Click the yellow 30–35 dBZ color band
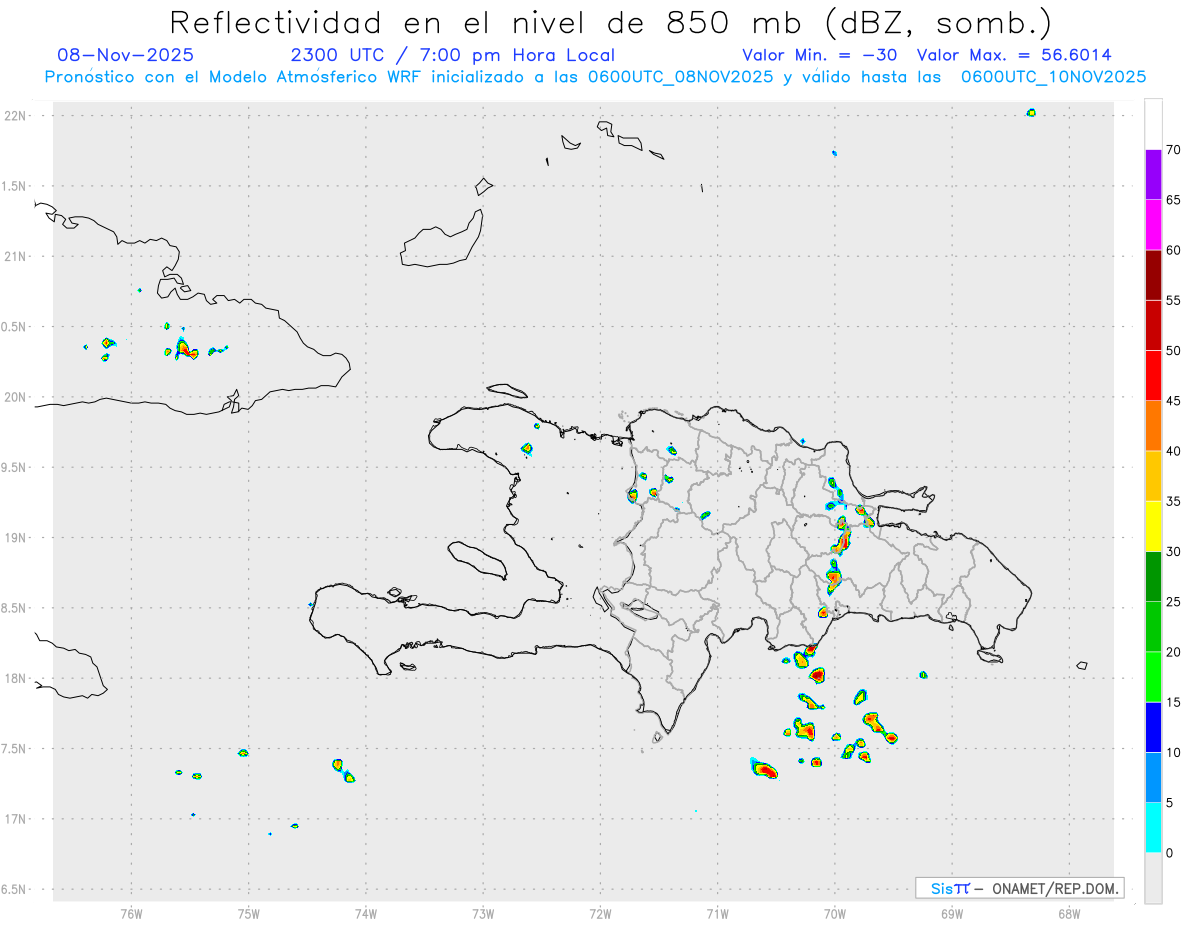 click(x=1153, y=526)
